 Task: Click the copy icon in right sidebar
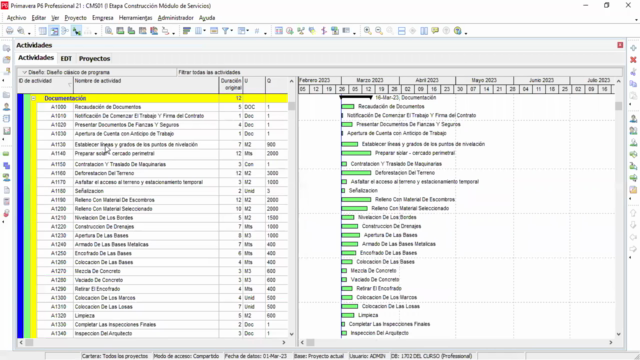[x=633, y=84]
